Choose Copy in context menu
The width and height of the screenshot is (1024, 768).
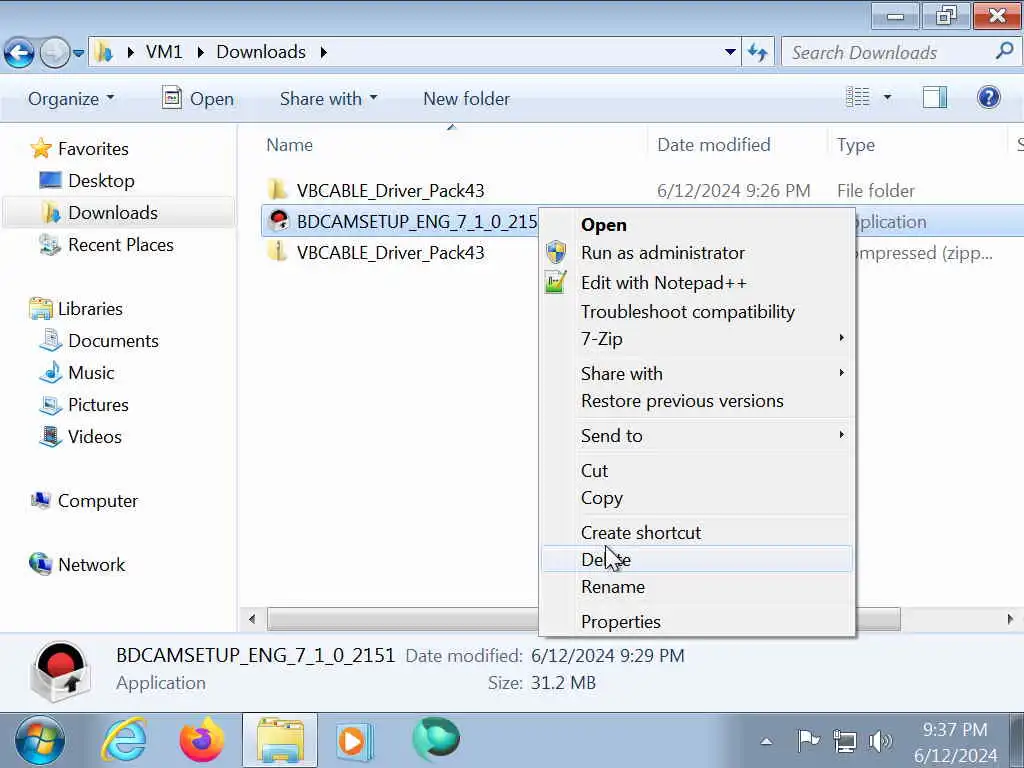coord(697,498)
